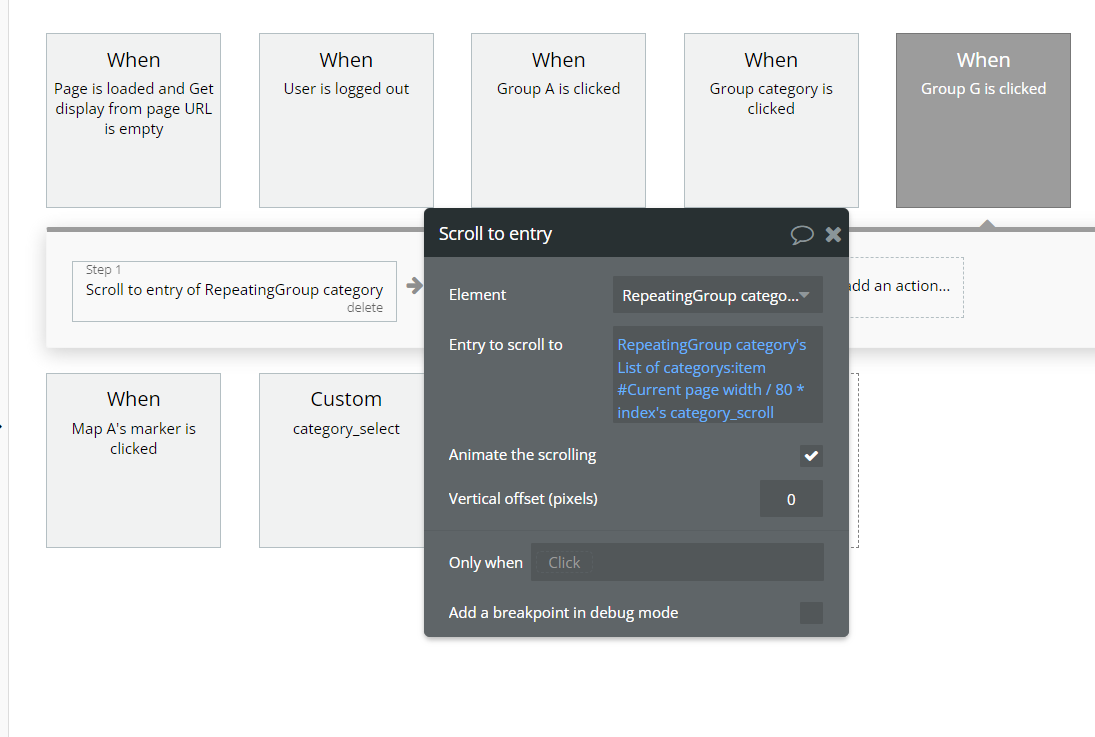Open Map A's marker is clicked event
Viewport: 1095px width, 737px height.
[133, 460]
